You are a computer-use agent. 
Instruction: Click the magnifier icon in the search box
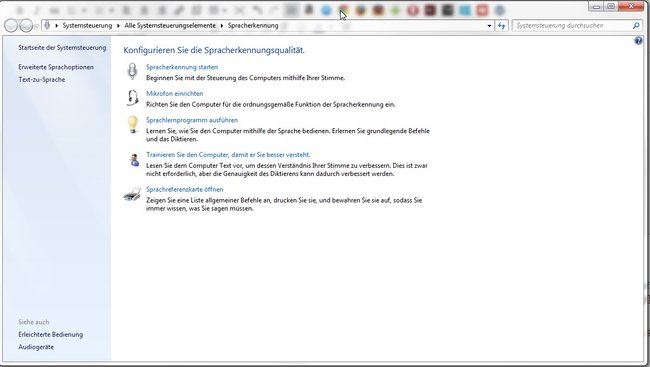636,26
